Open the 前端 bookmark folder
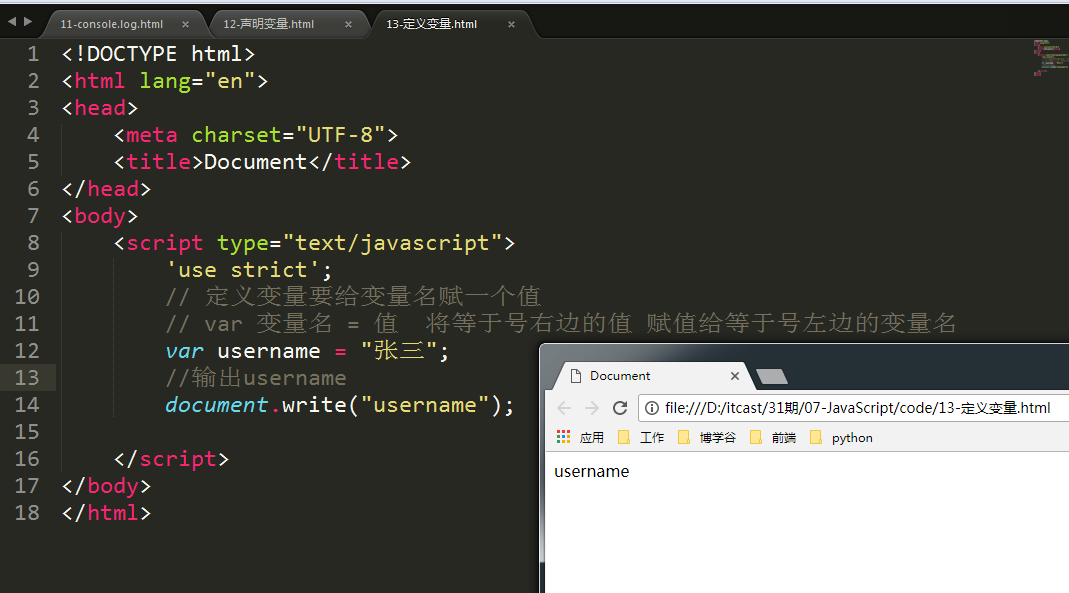Screen dimensions: 1069x593 click(x=773, y=438)
